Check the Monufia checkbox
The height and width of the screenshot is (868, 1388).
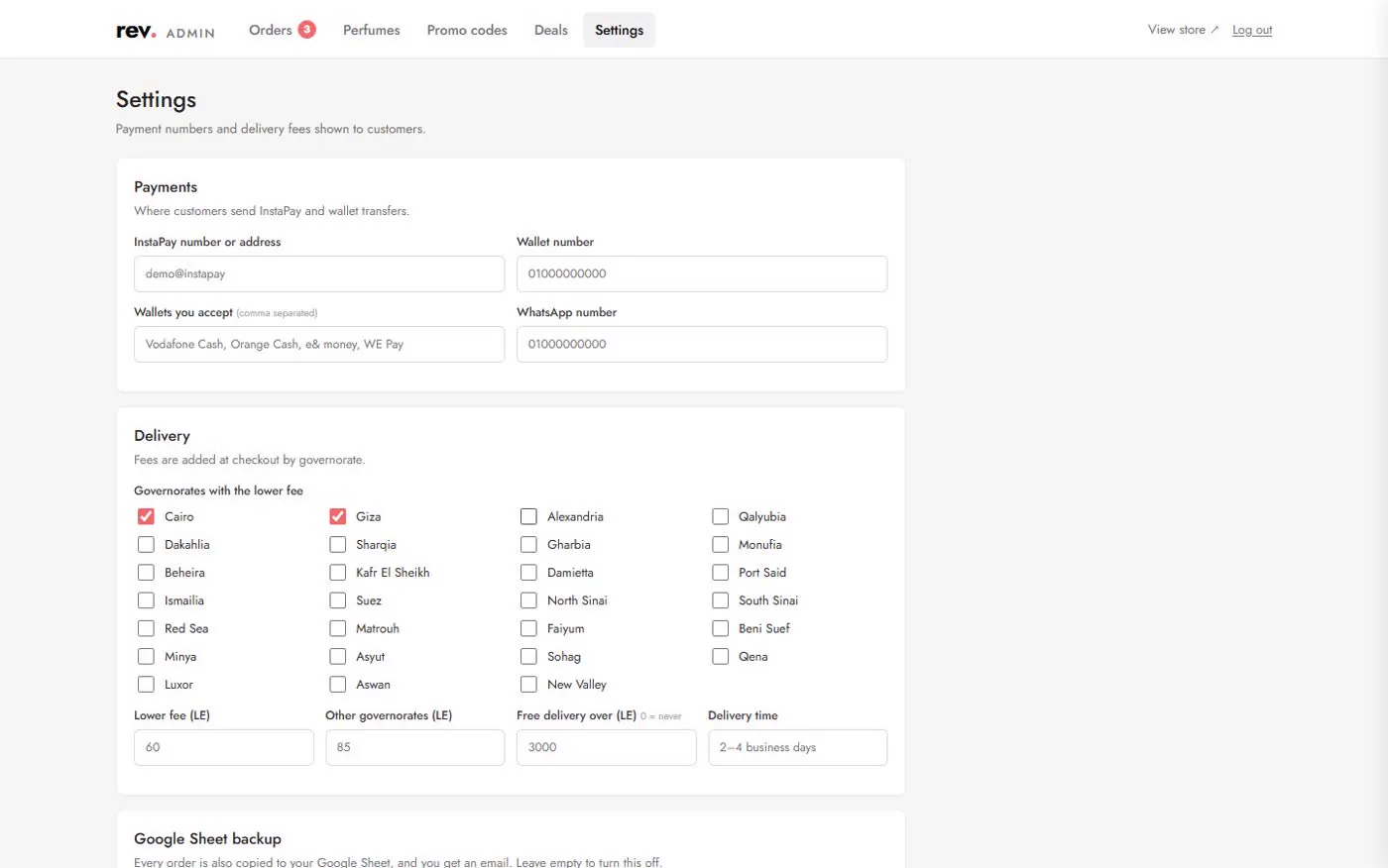[721, 544]
